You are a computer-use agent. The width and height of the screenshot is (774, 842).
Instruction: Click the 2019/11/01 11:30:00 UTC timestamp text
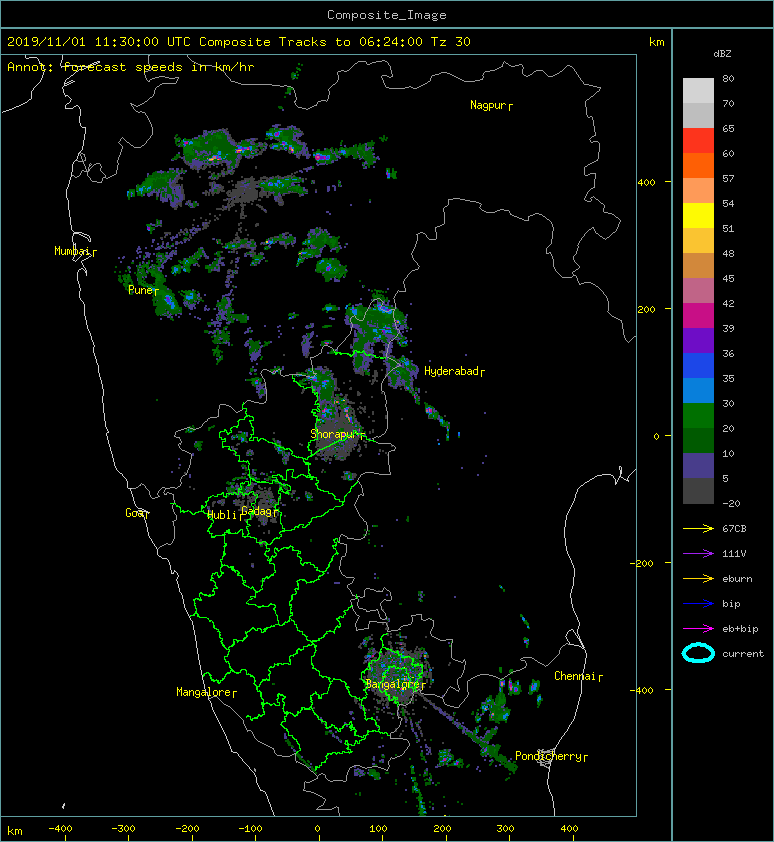point(98,42)
